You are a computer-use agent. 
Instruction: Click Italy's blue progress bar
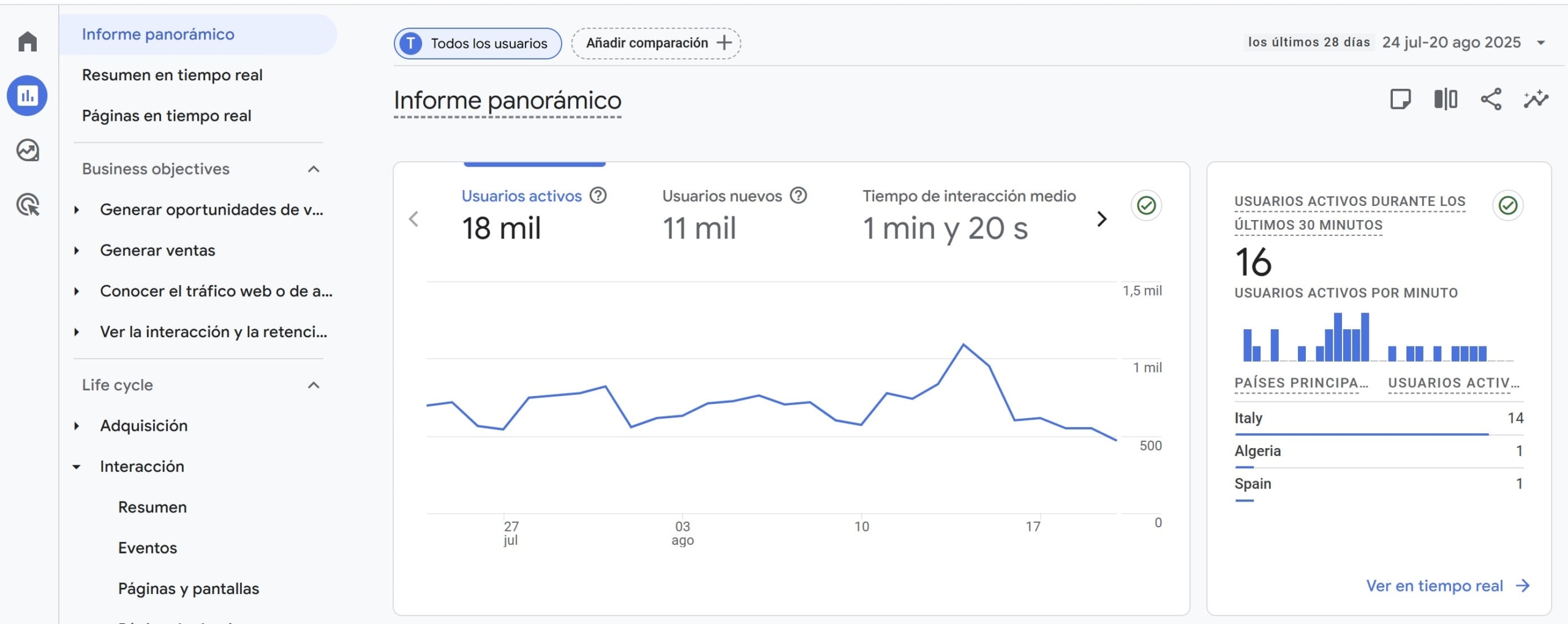click(1361, 435)
